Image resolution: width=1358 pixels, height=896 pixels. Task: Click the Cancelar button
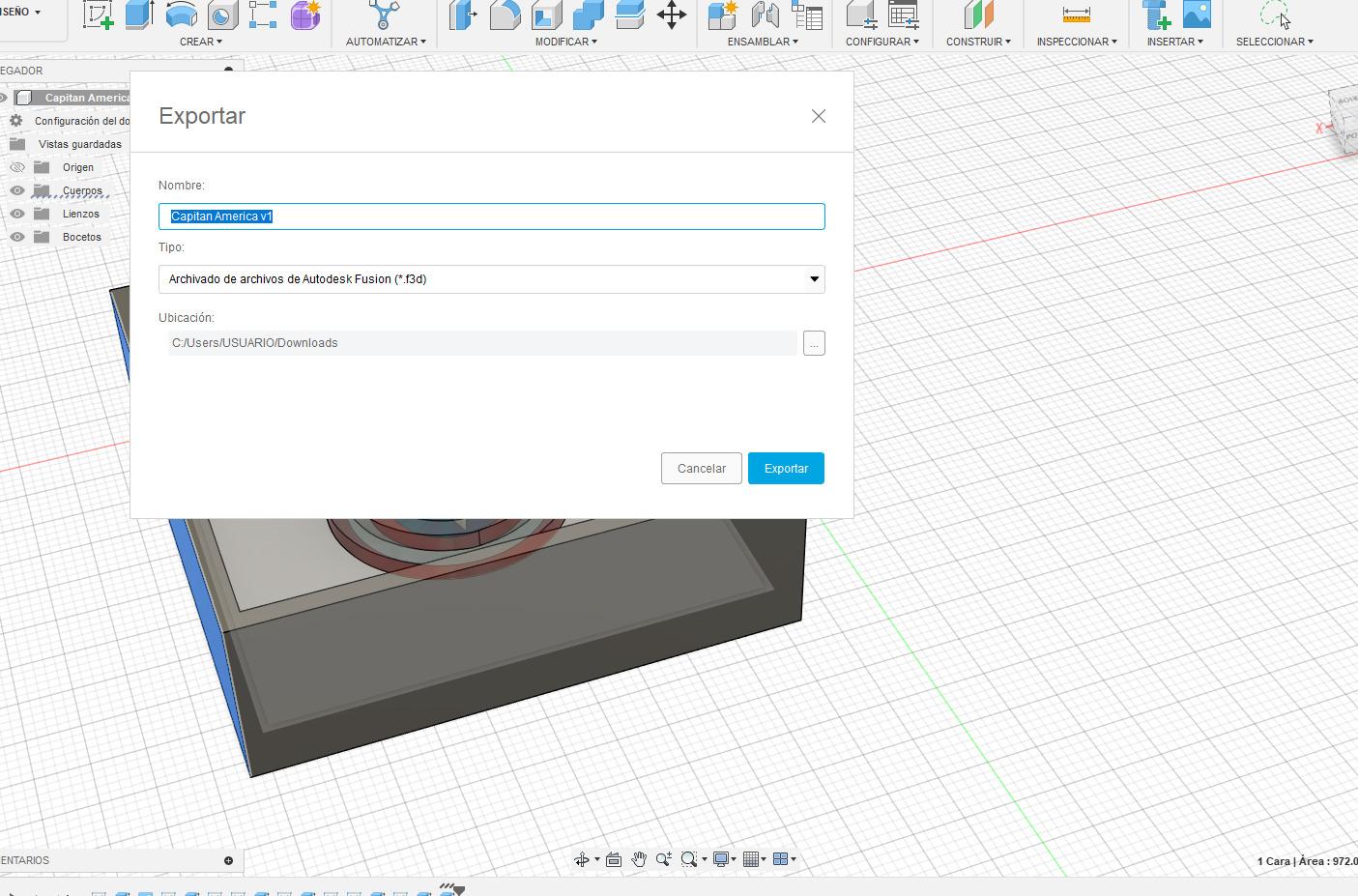[702, 469]
